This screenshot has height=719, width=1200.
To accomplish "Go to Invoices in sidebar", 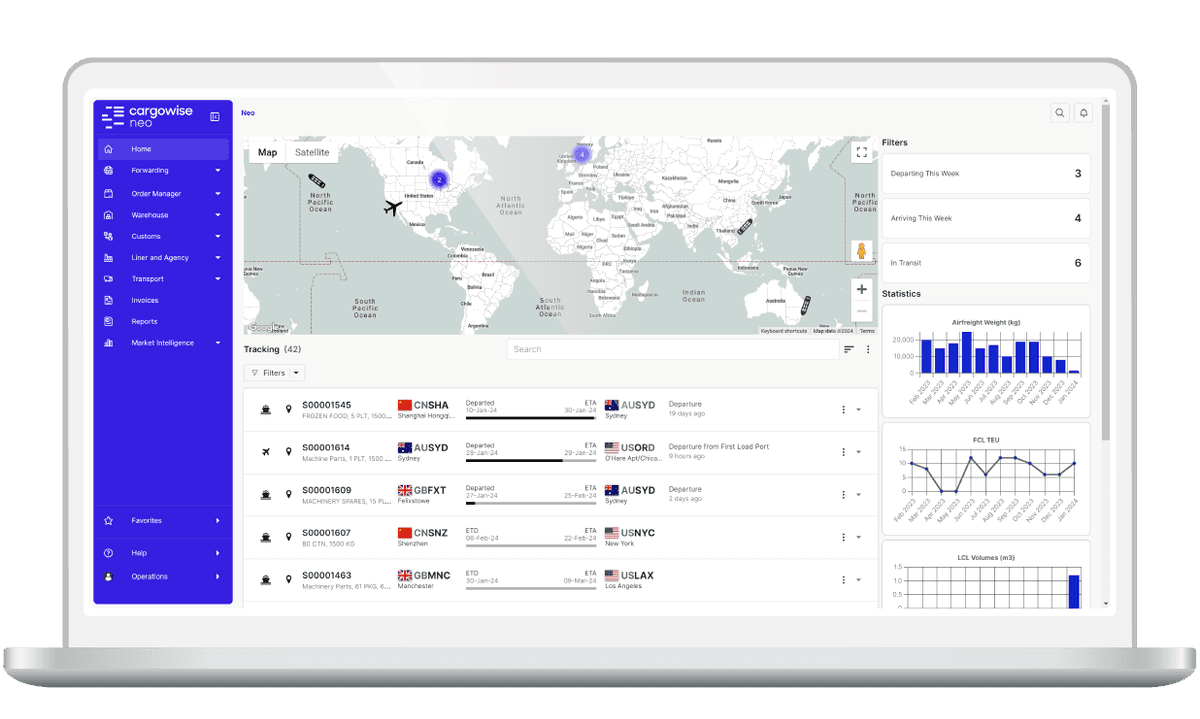I will [x=145, y=300].
